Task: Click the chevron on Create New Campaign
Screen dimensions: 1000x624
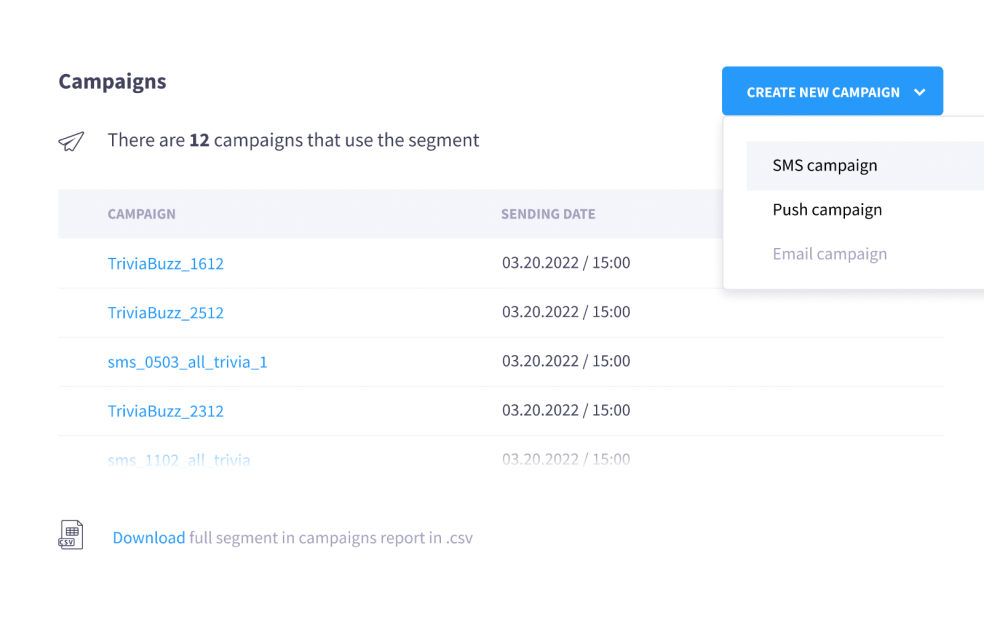Action: tap(920, 93)
